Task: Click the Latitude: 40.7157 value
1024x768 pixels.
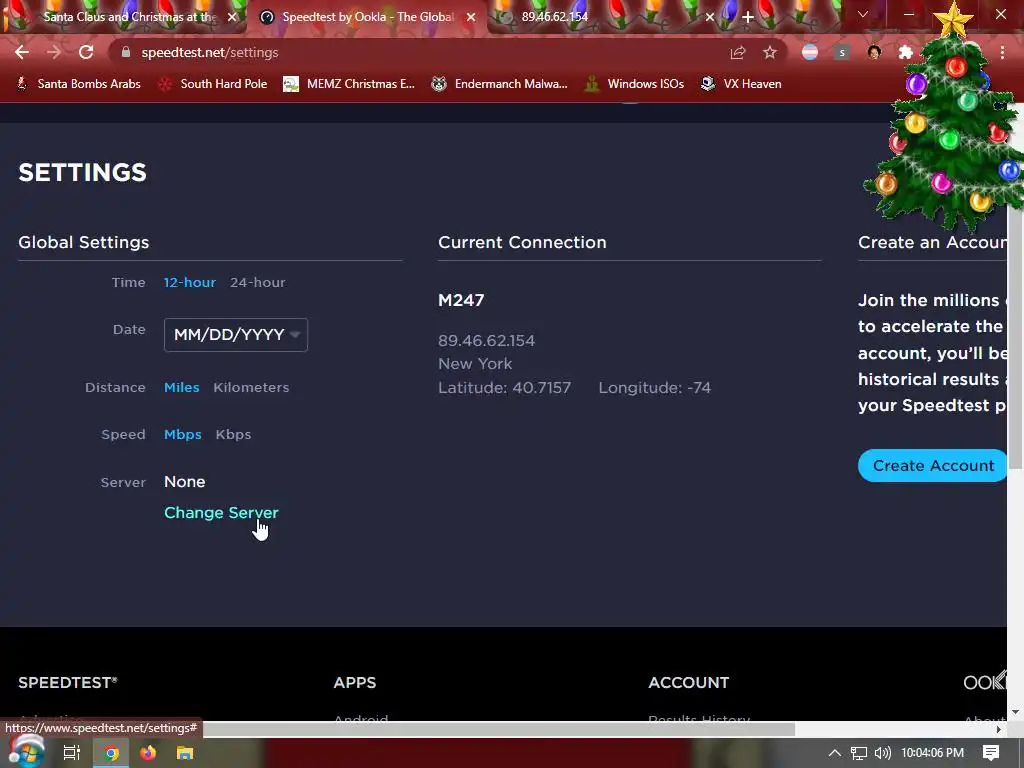Action: [x=504, y=387]
